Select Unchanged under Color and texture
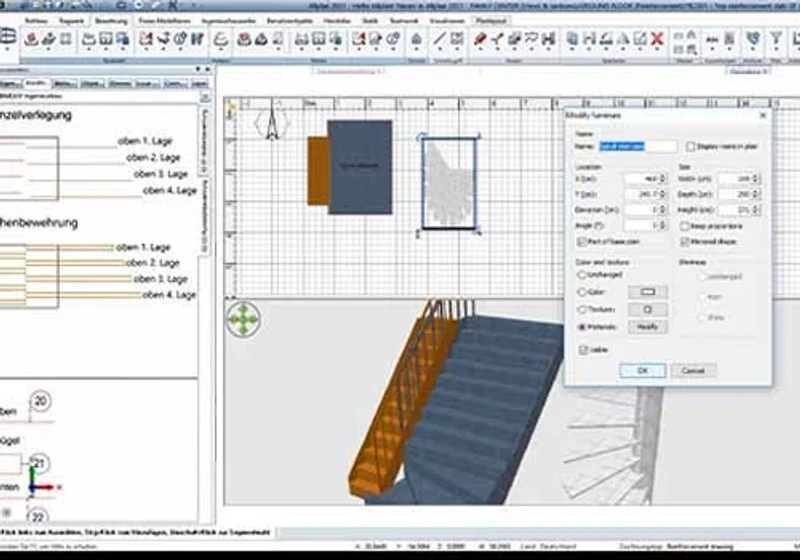This screenshot has width=800, height=560. coord(581,275)
